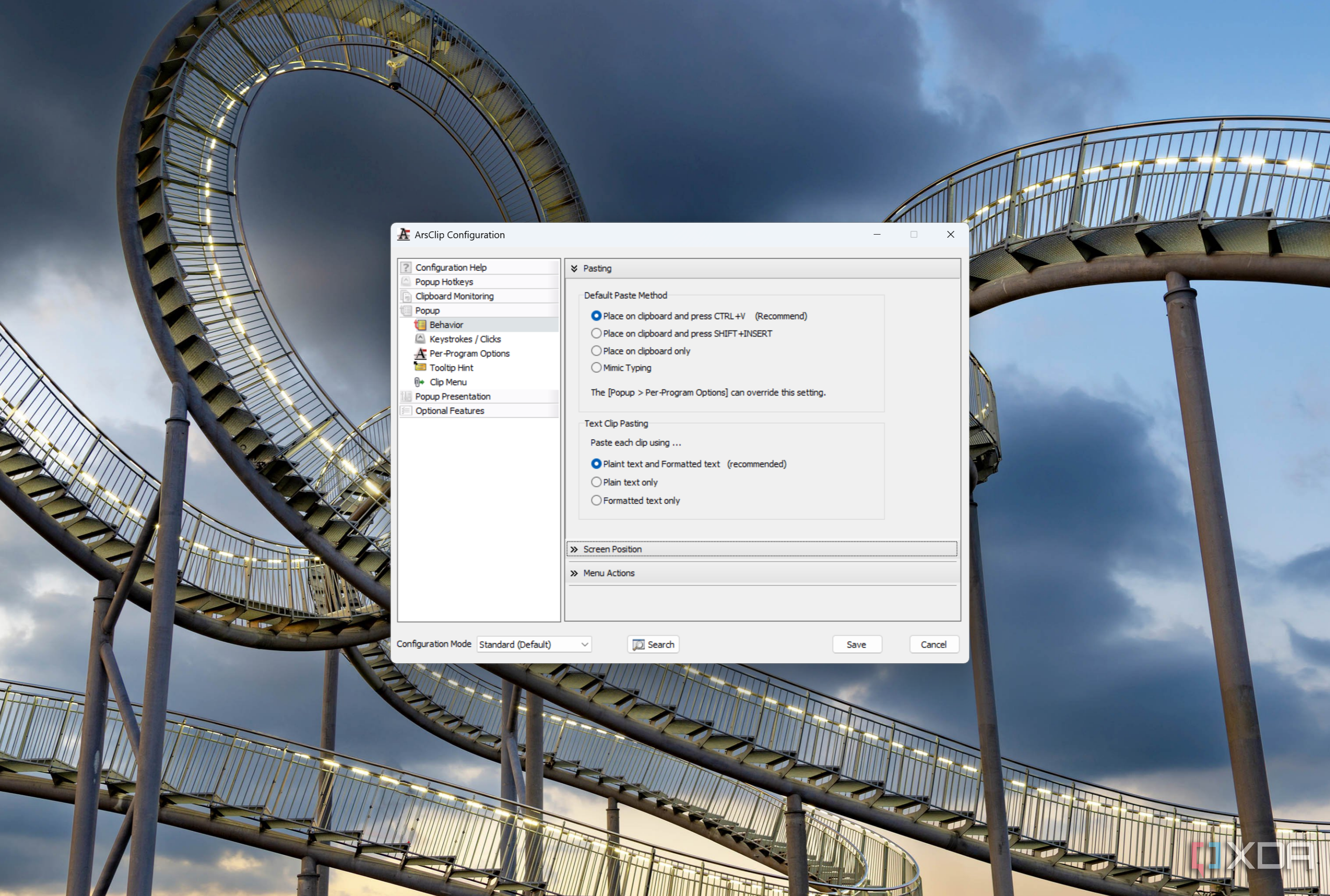Click the Popup Hotkeys tree icon
The image size is (1330, 896).
coord(406,282)
